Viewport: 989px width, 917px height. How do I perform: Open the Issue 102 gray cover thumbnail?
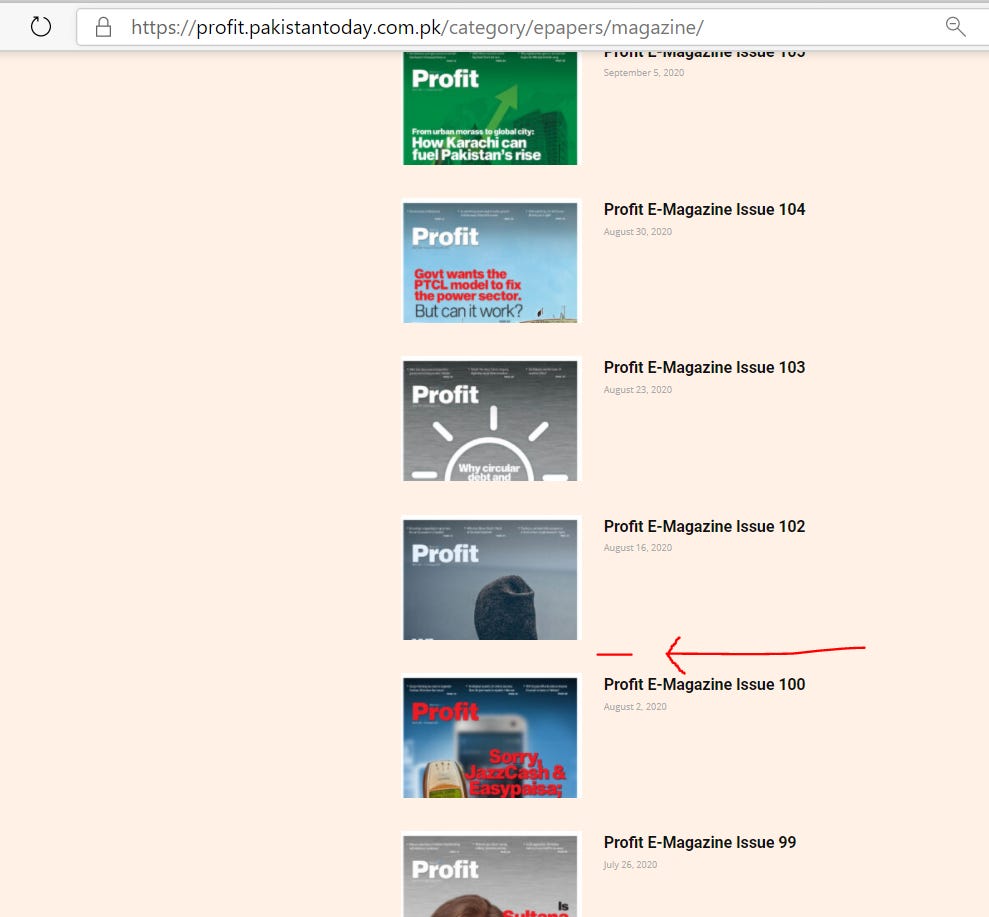click(490, 580)
